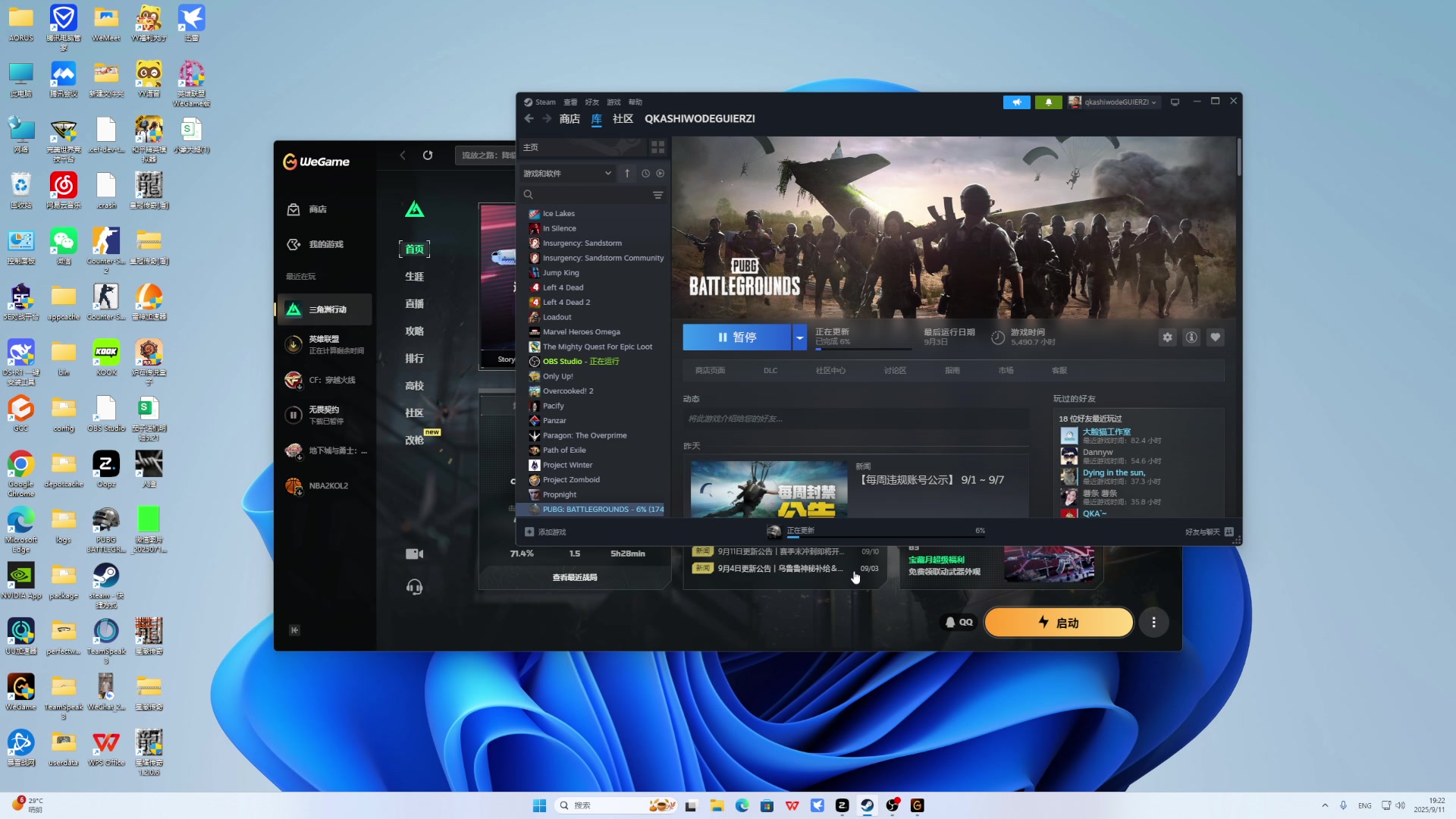The width and height of the screenshot is (1456, 819).
Task: Click the activity post input field
Action: pos(855,419)
